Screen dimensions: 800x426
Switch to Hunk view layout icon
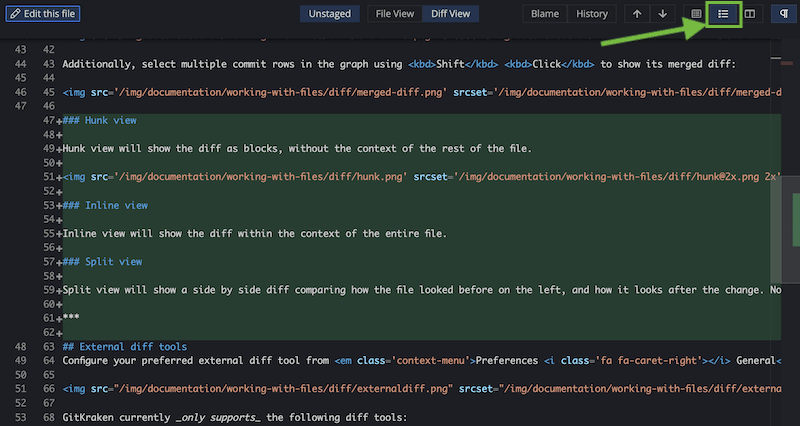click(x=697, y=14)
